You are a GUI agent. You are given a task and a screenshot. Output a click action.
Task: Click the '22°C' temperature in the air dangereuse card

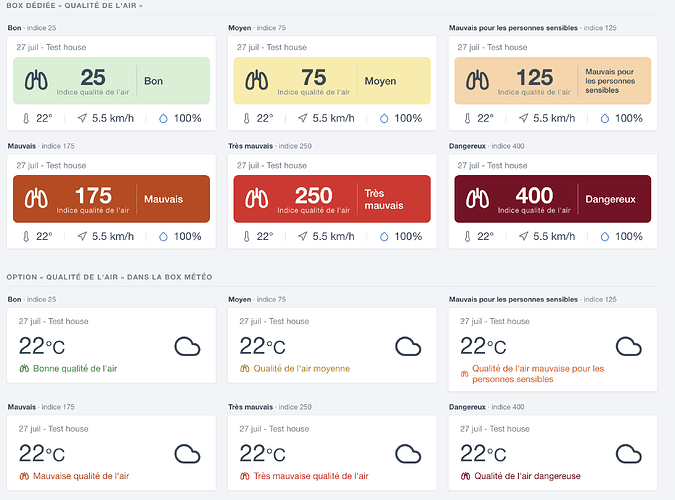(483, 454)
